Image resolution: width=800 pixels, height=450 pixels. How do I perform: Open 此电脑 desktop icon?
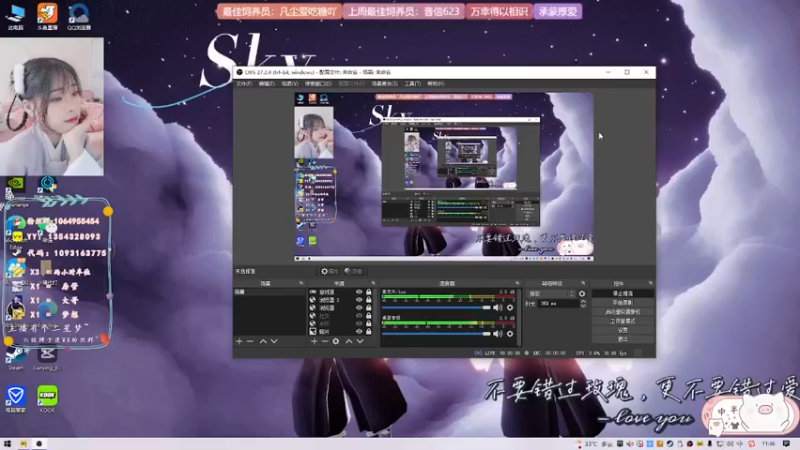click(16, 16)
